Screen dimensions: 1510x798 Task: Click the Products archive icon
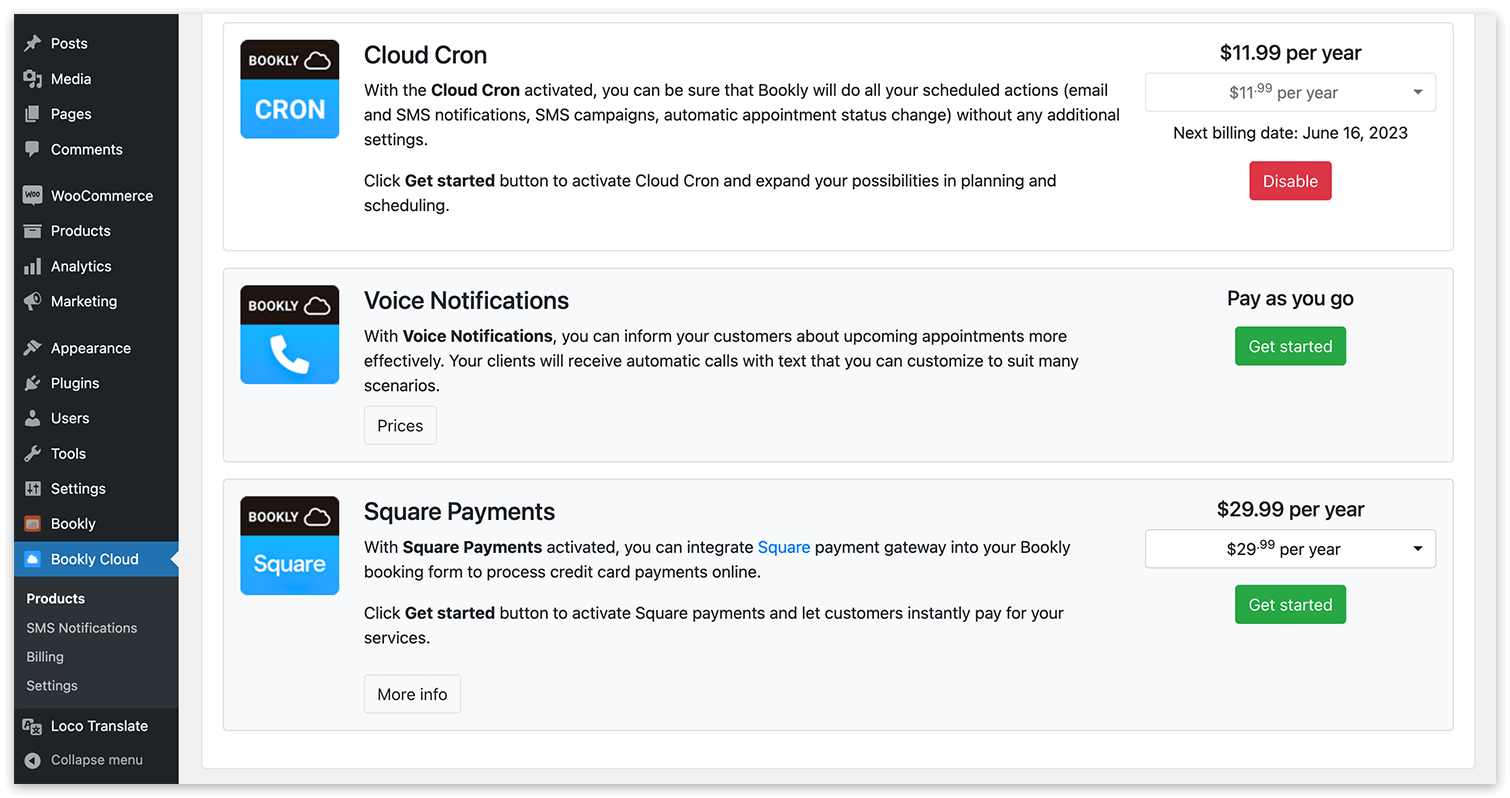click(33, 231)
